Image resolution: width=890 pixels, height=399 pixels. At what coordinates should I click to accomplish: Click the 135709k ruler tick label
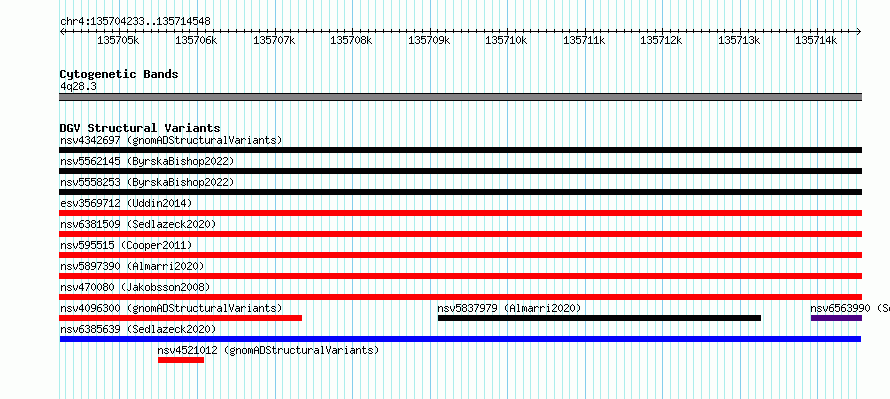pyautogui.click(x=429, y=40)
